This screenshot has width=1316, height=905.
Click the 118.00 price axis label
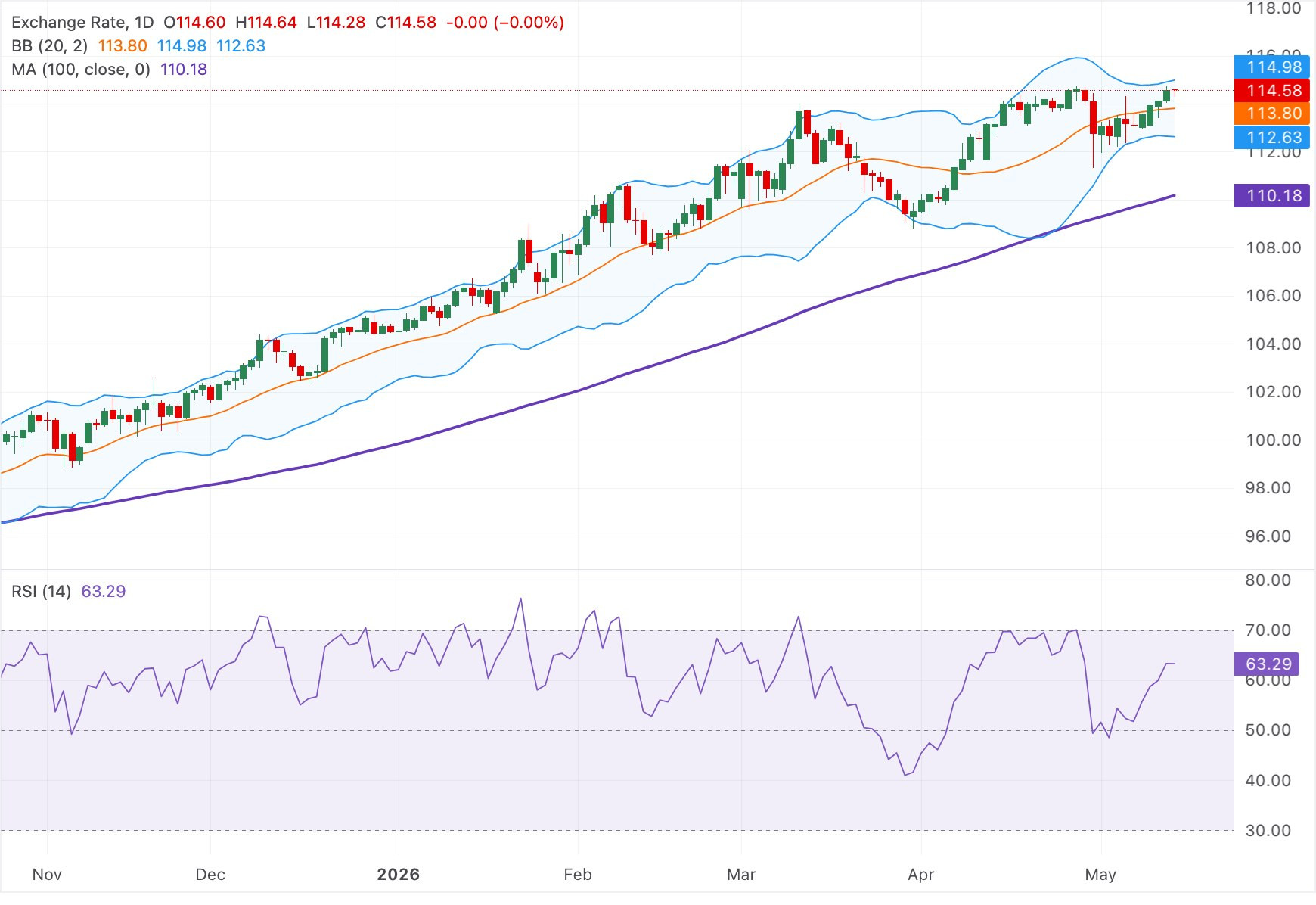1274,8
